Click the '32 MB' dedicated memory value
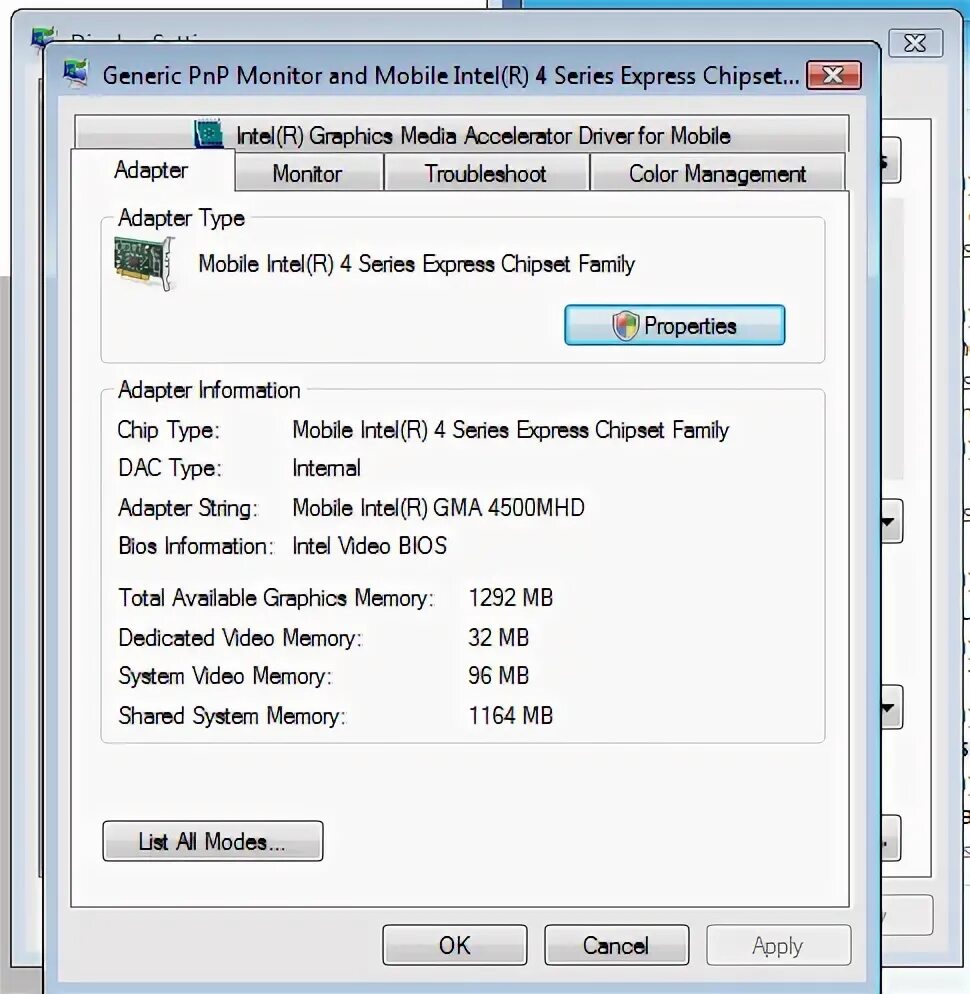The image size is (970, 994). click(x=498, y=638)
